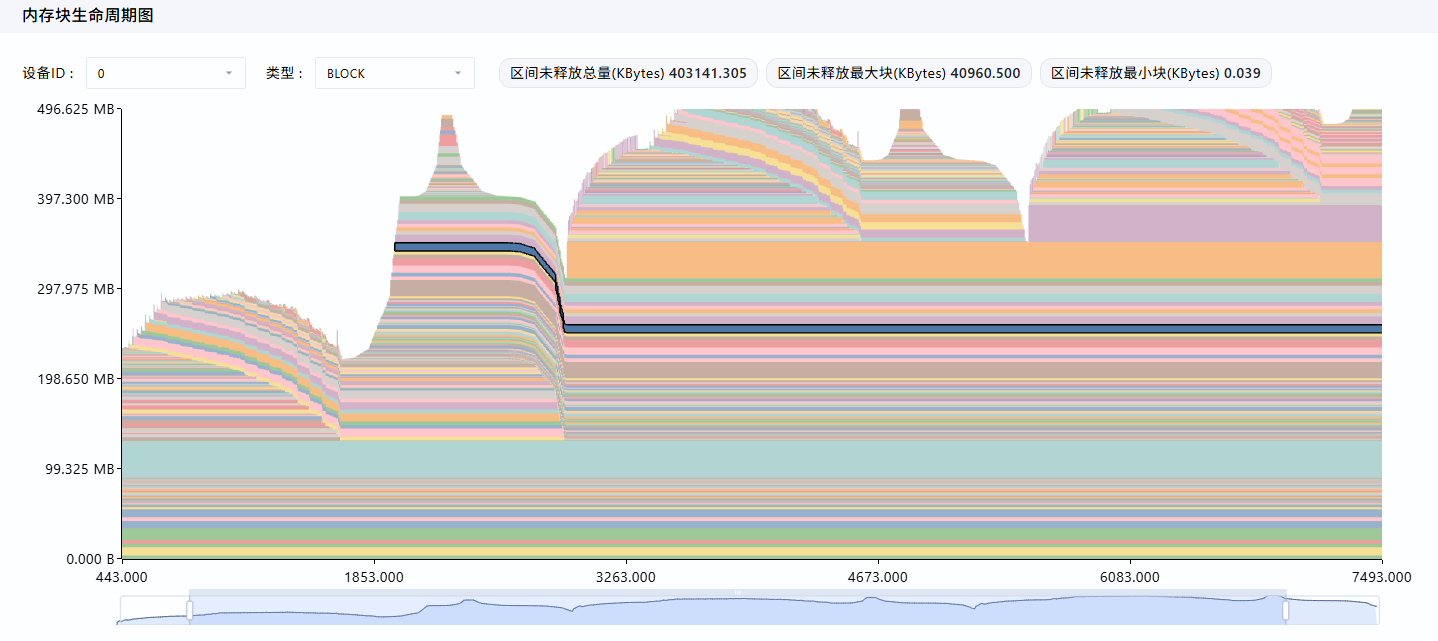Click the 397.300 MB axis label

click(77, 199)
